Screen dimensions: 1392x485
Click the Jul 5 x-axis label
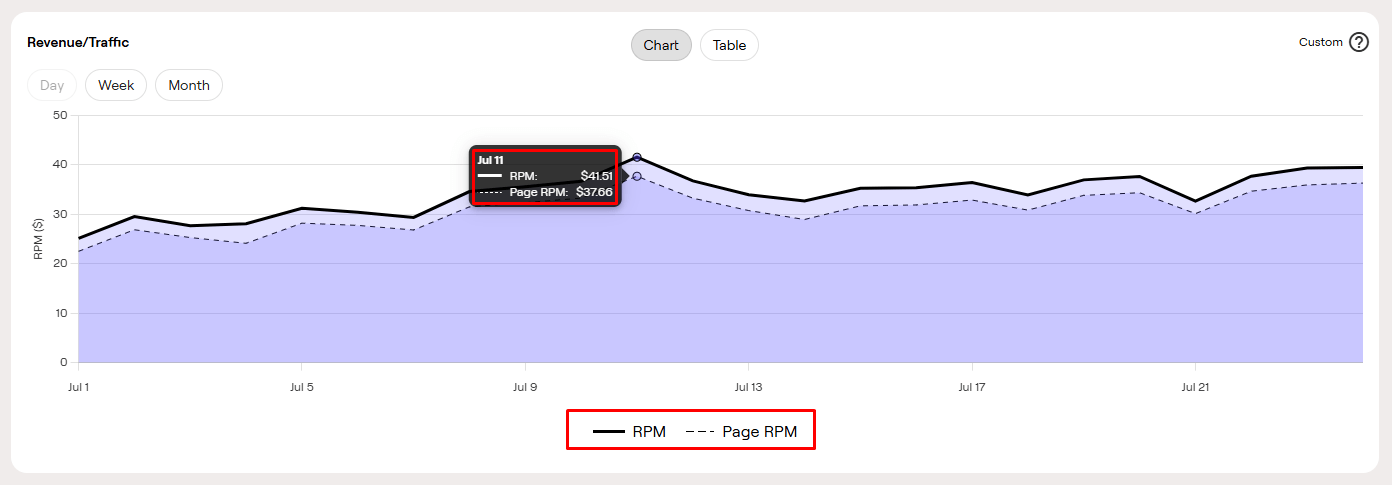(302, 385)
